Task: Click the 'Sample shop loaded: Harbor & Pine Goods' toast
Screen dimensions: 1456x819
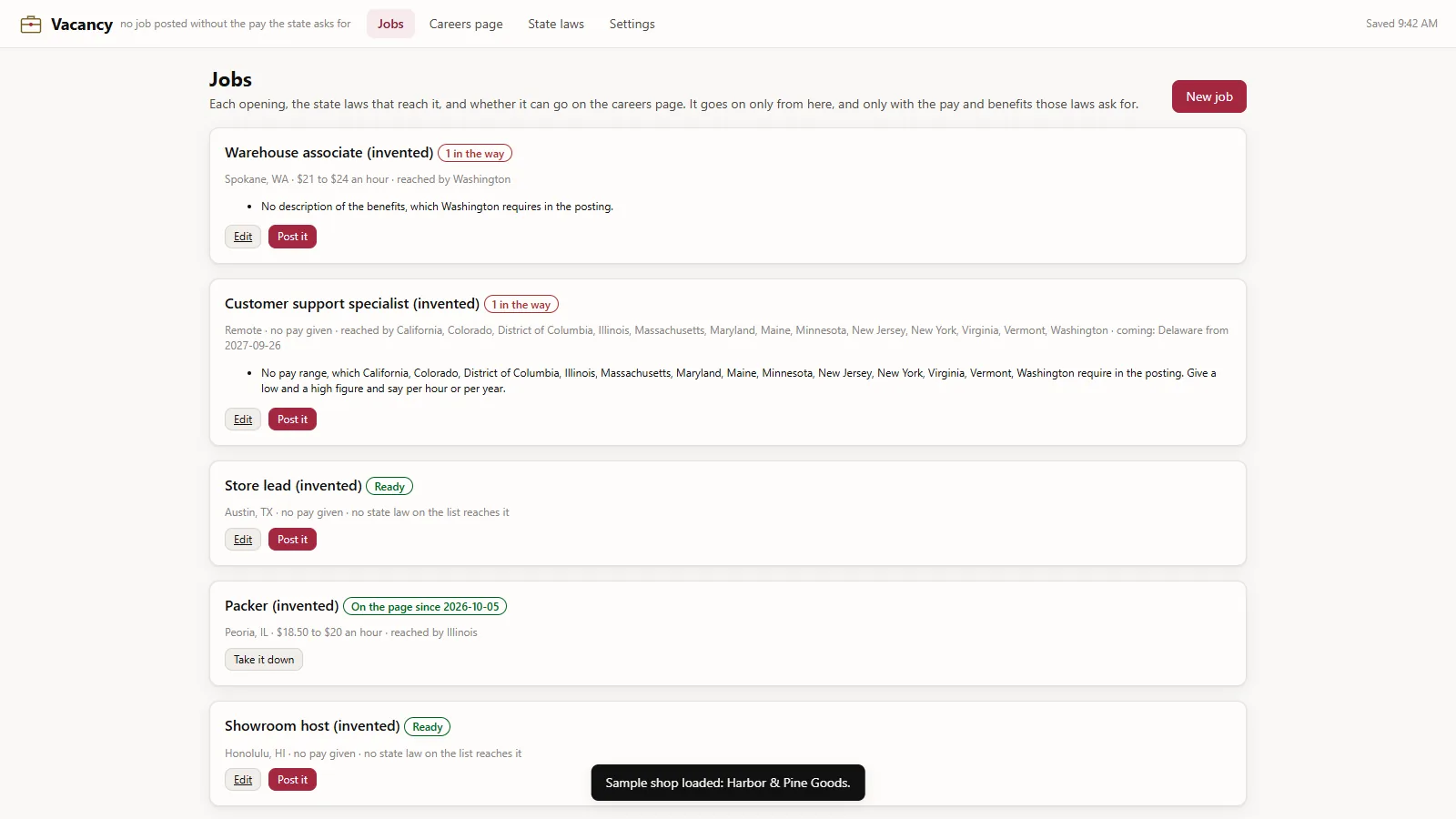Action: (x=728, y=783)
